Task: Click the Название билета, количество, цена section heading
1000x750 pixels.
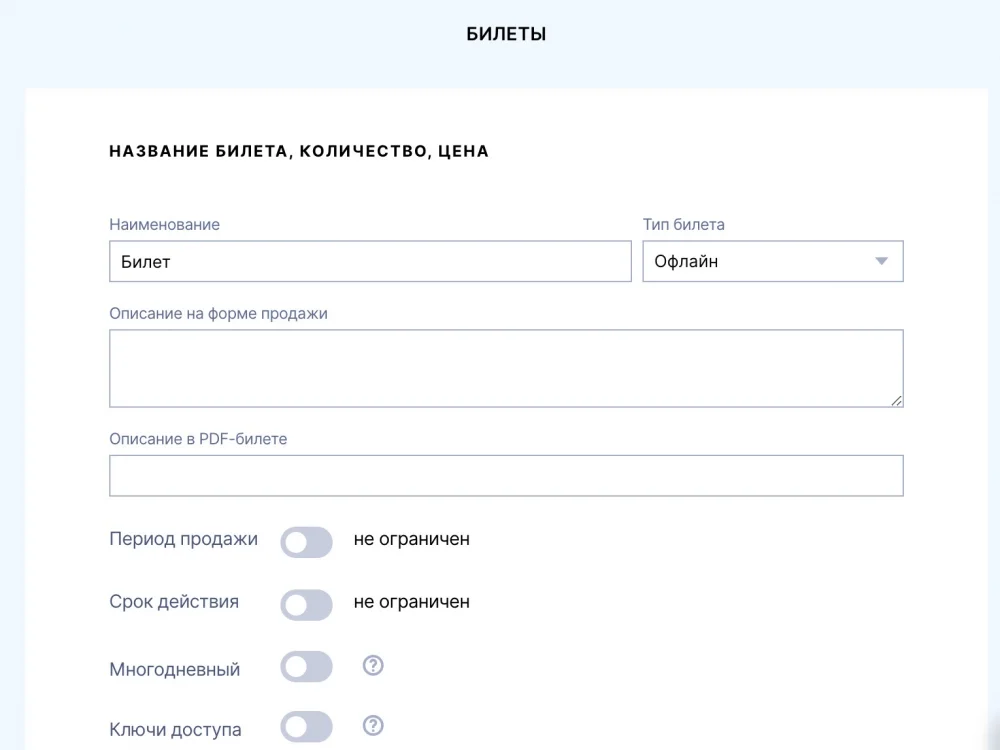Action: [x=299, y=152]
